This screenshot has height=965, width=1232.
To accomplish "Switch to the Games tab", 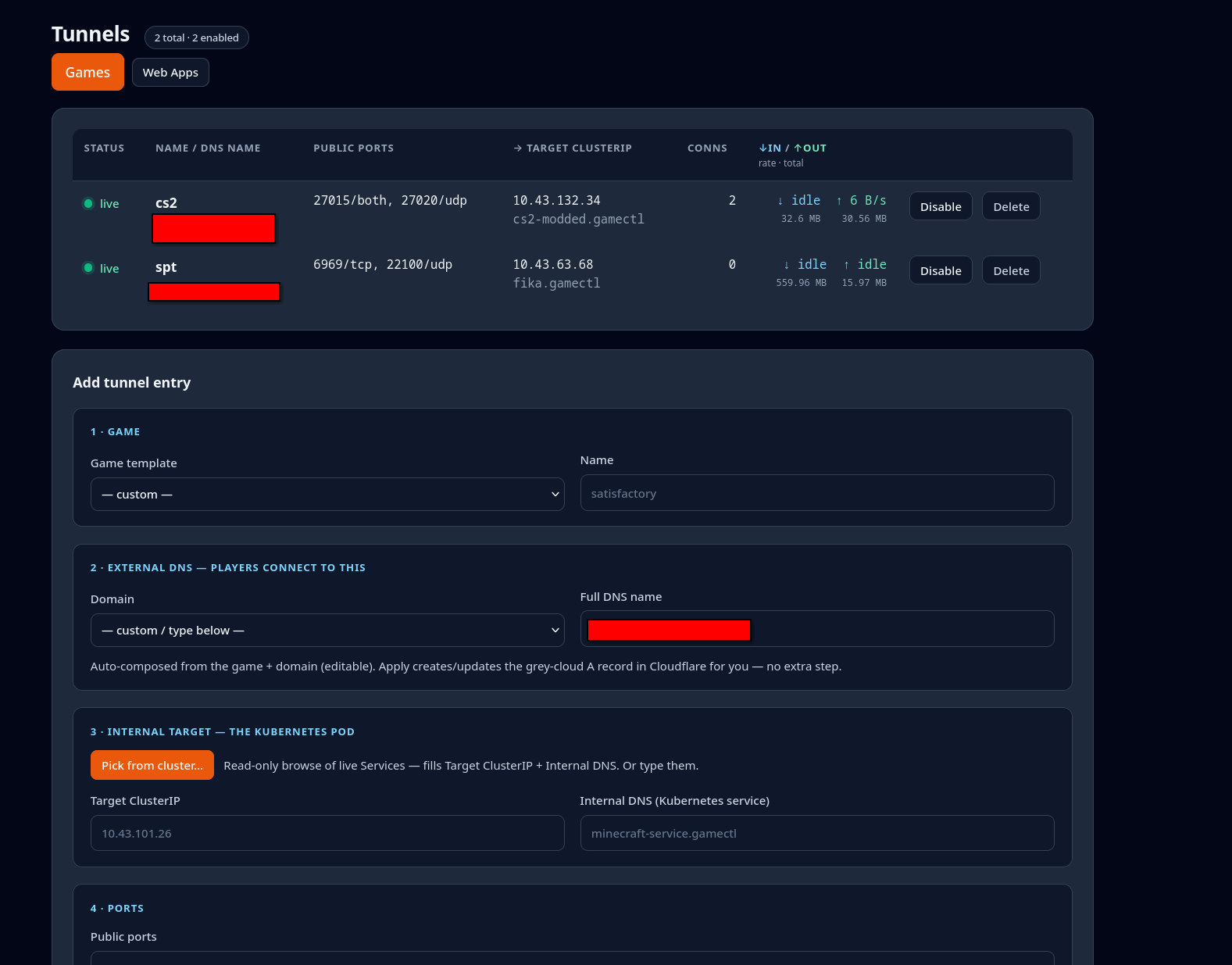I will point(87,72).
